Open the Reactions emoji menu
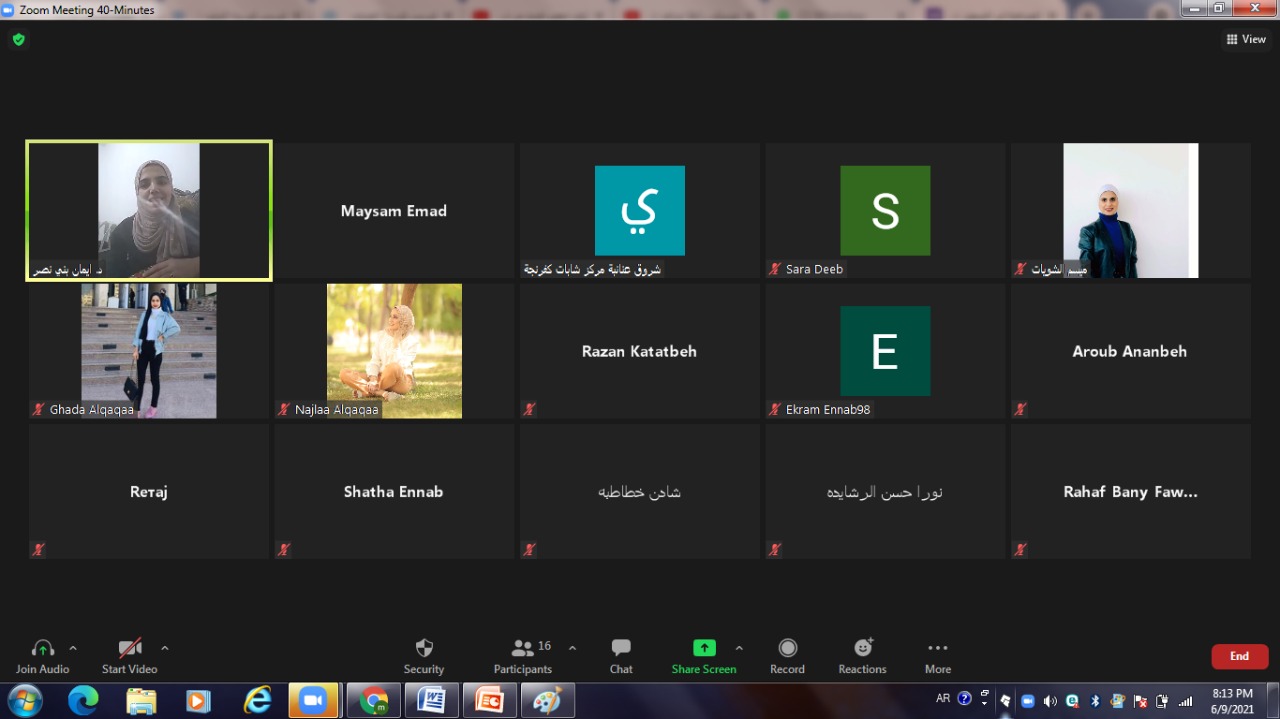 tap(862, 655)
